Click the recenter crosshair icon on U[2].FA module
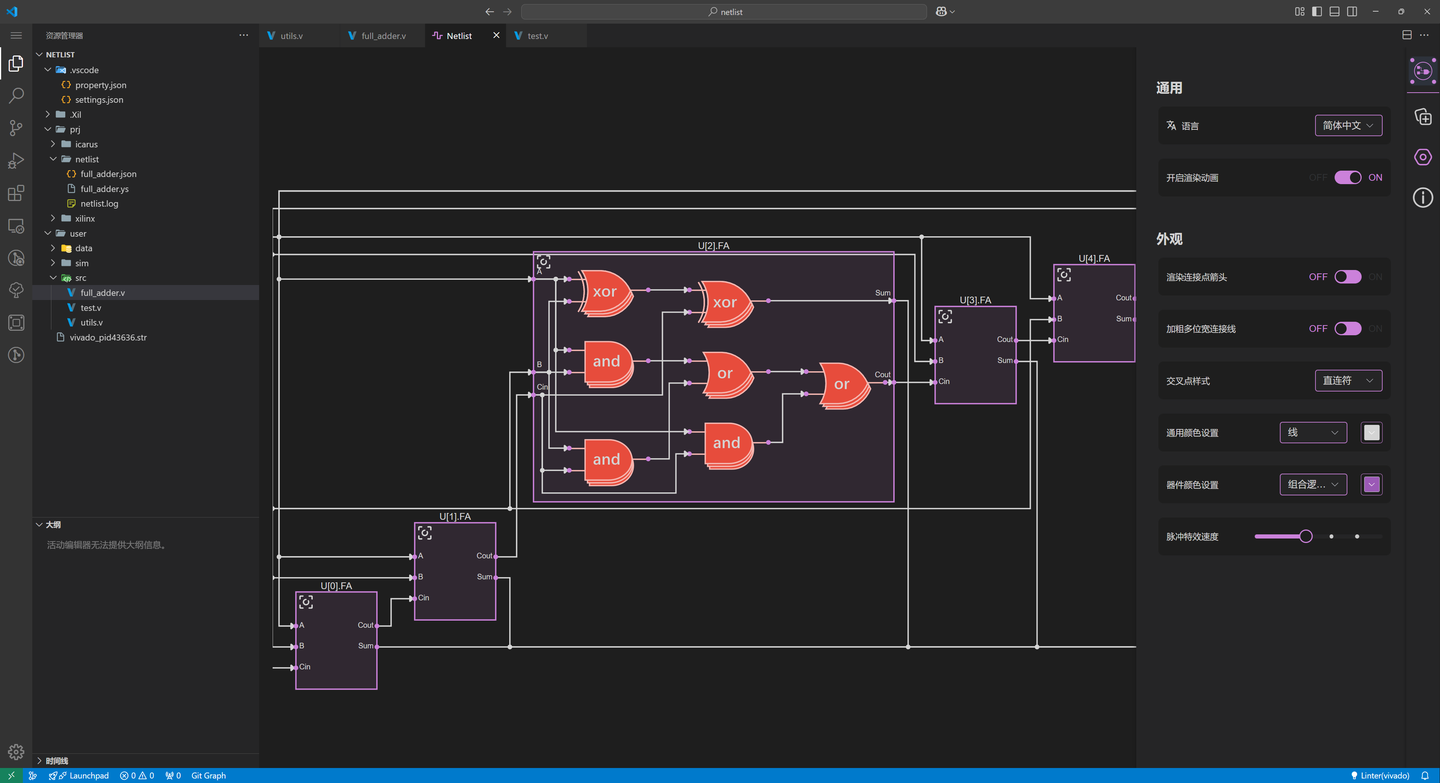Image resolution: width=1440 pixels, height=783 pixels. coord(543,260)
